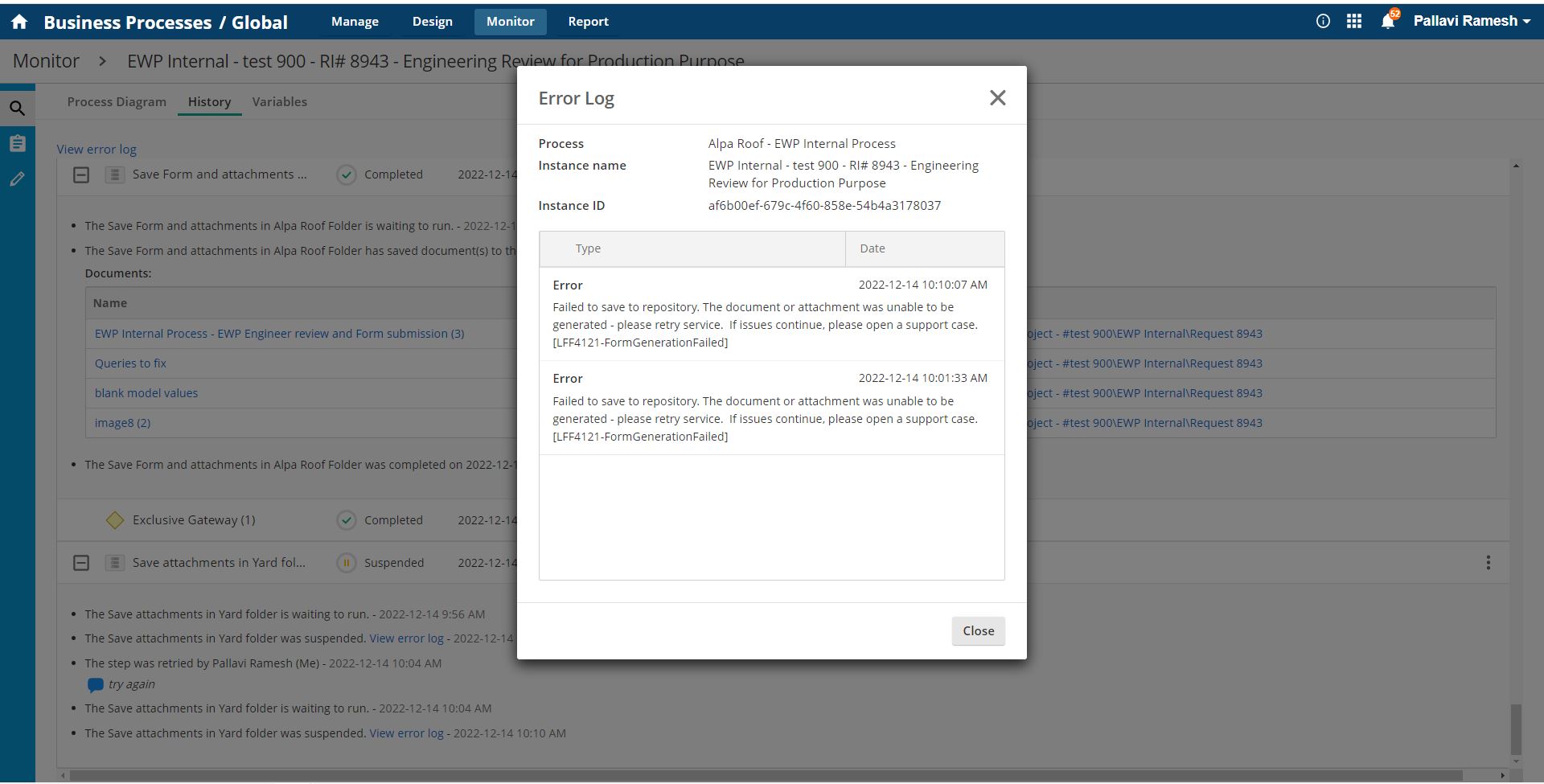
Task: Open the info help icon
Action: coord(1323,22)
